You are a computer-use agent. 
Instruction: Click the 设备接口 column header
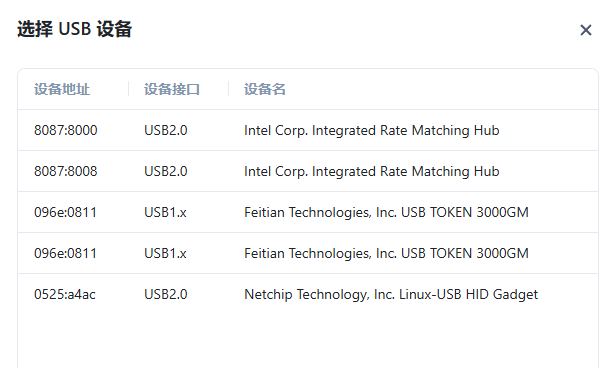[172, 89]
